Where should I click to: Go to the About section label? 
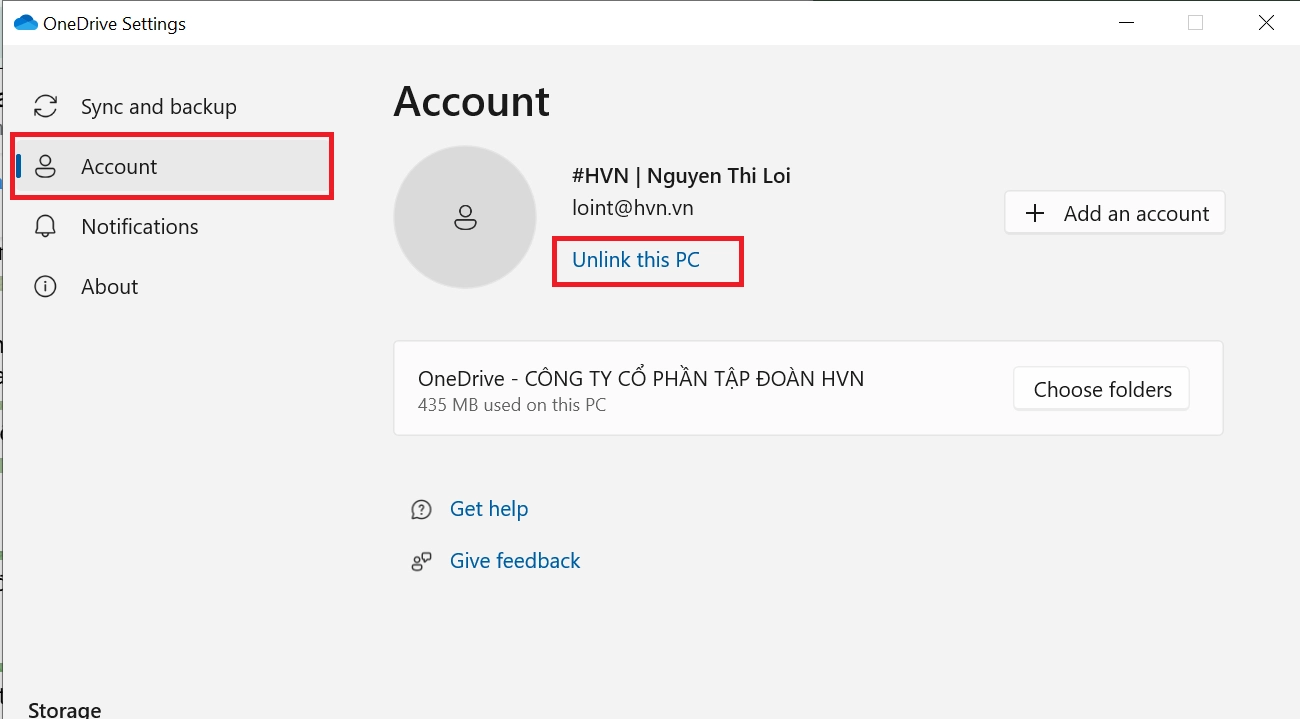[109, 287]
